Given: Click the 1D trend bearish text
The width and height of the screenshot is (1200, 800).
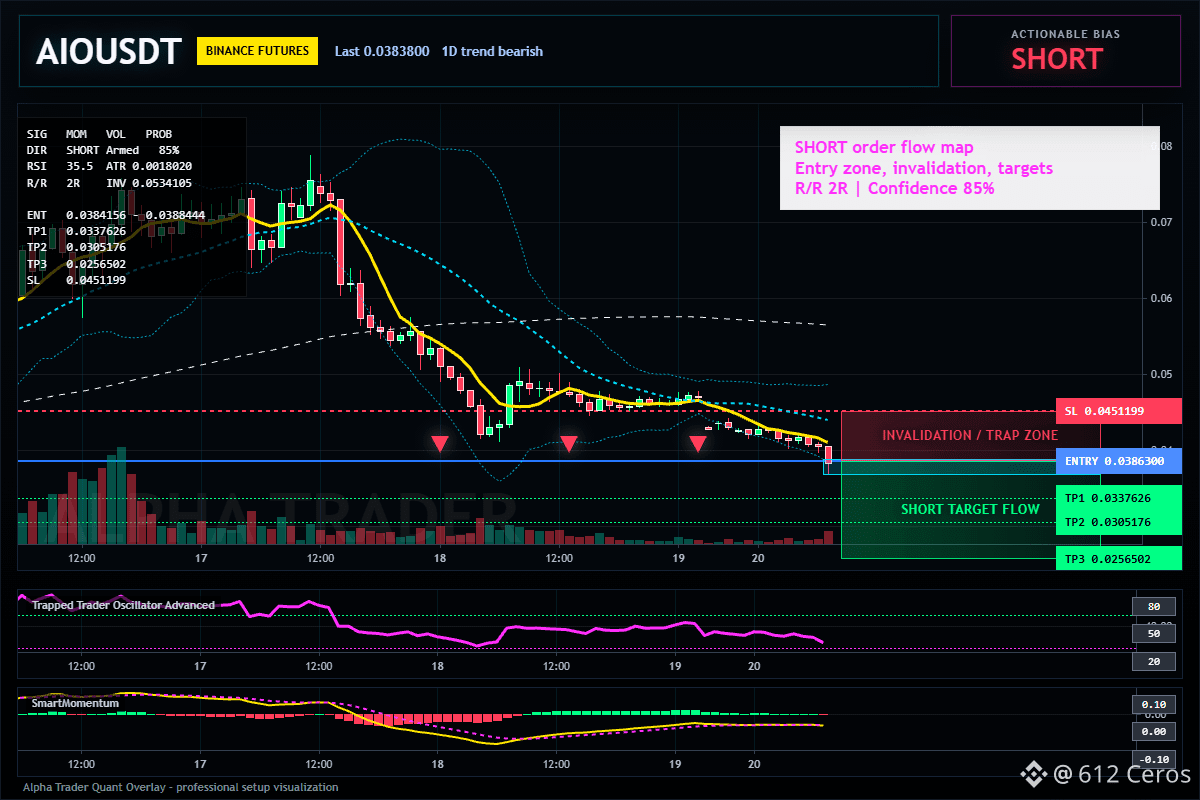Looking at the screenshot, I should [x=492, y=51].
